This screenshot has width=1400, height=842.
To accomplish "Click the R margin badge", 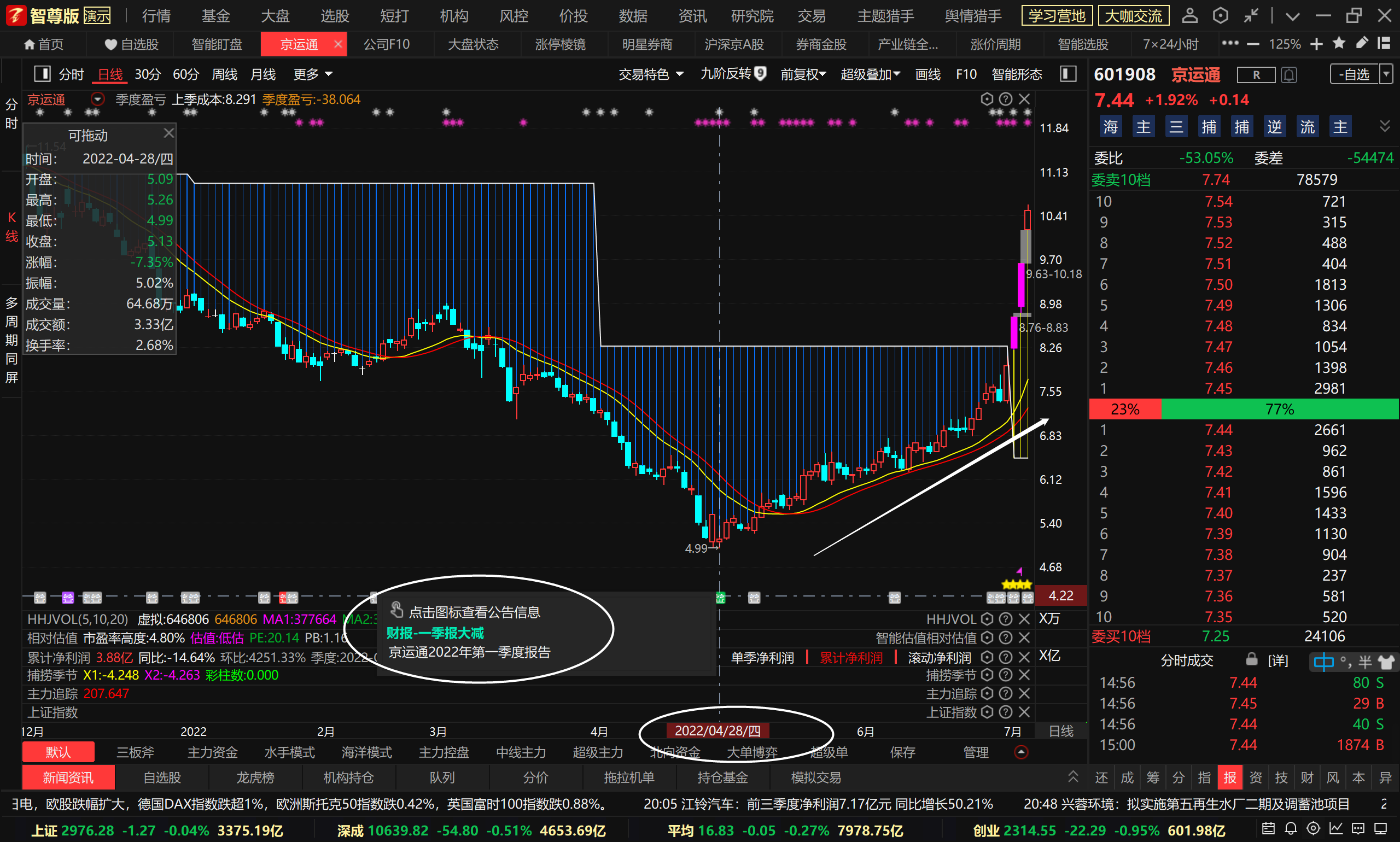I will [1256, 75].
